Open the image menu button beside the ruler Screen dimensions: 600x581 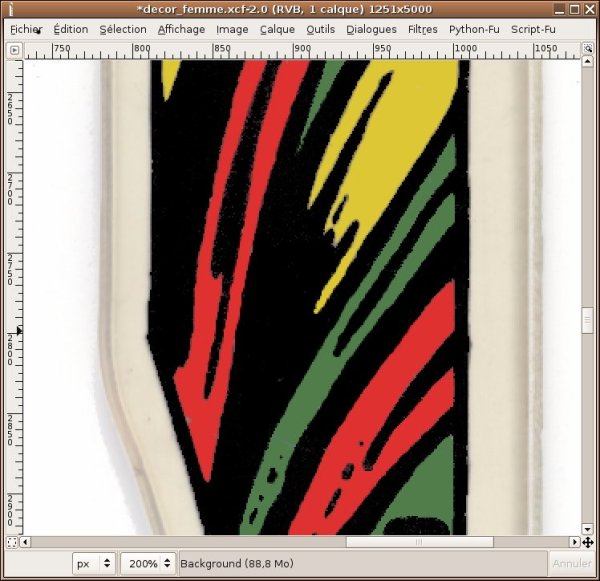pos(14,49)
